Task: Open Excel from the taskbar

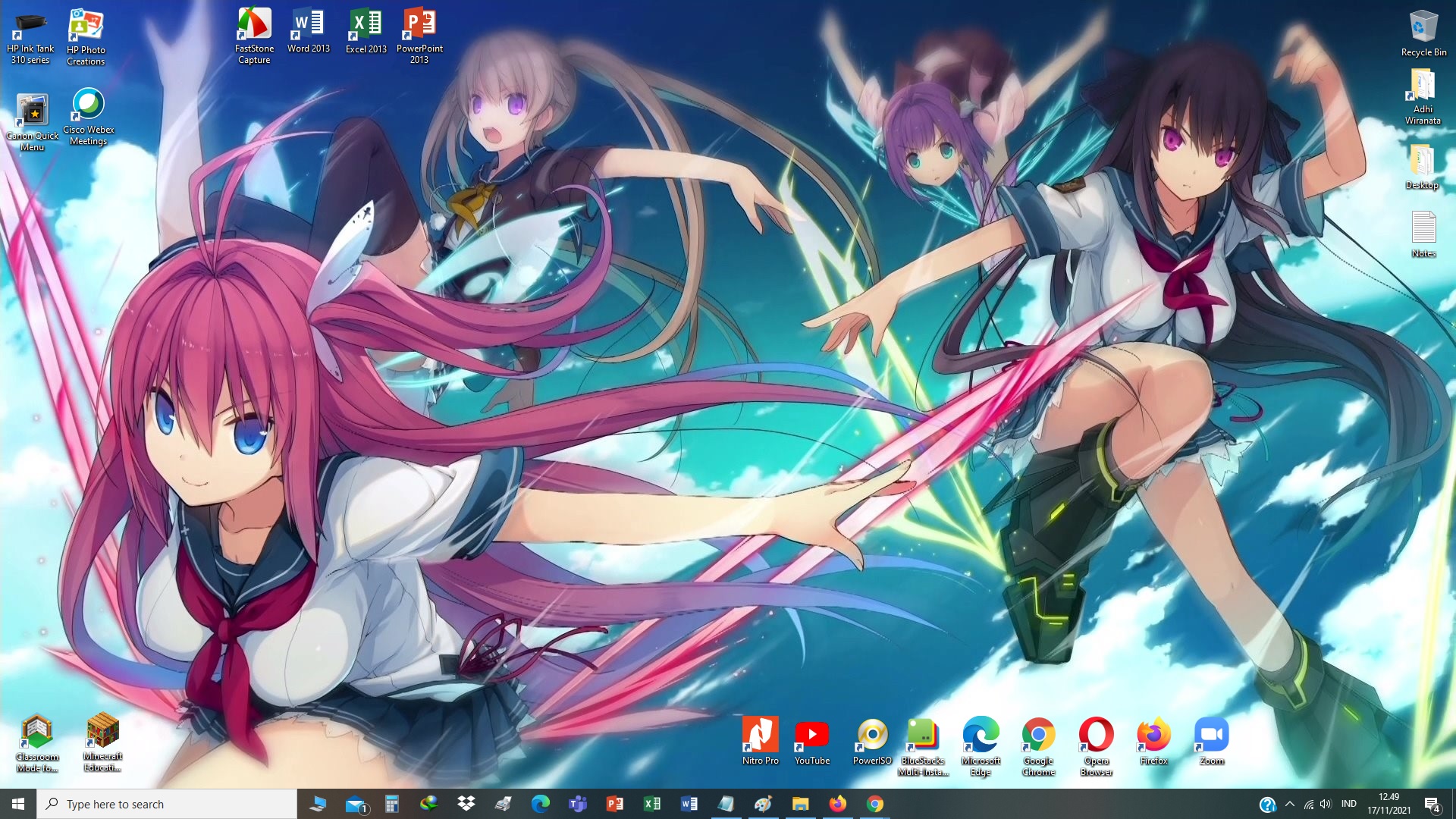Action: 652,804
